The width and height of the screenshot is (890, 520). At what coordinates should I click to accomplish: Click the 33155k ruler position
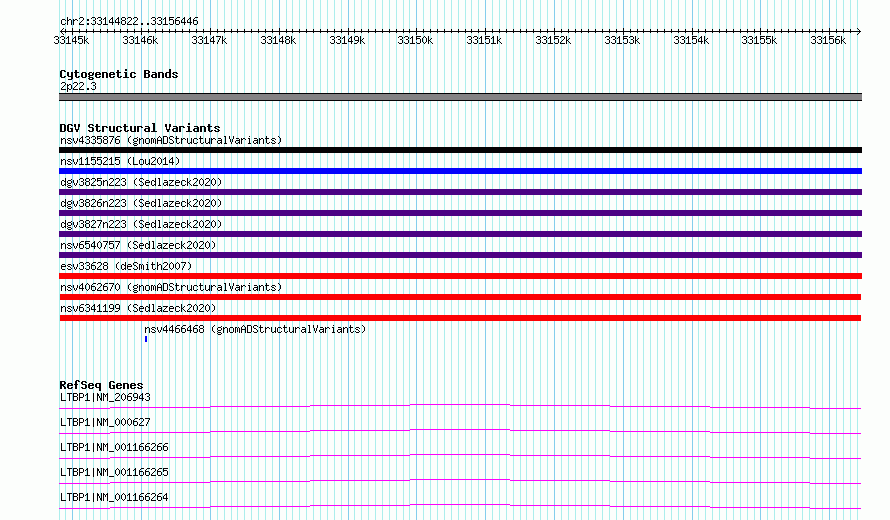point(759,40)
